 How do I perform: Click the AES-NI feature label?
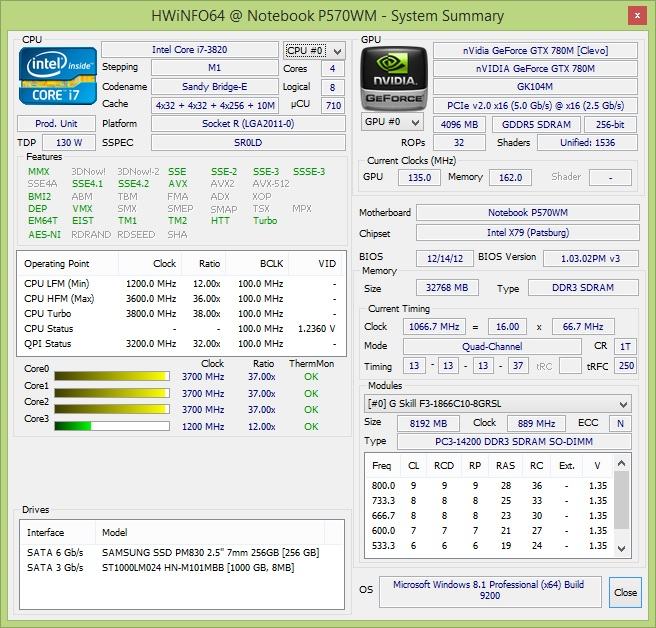pyautogui.click(x=44, y=234)
